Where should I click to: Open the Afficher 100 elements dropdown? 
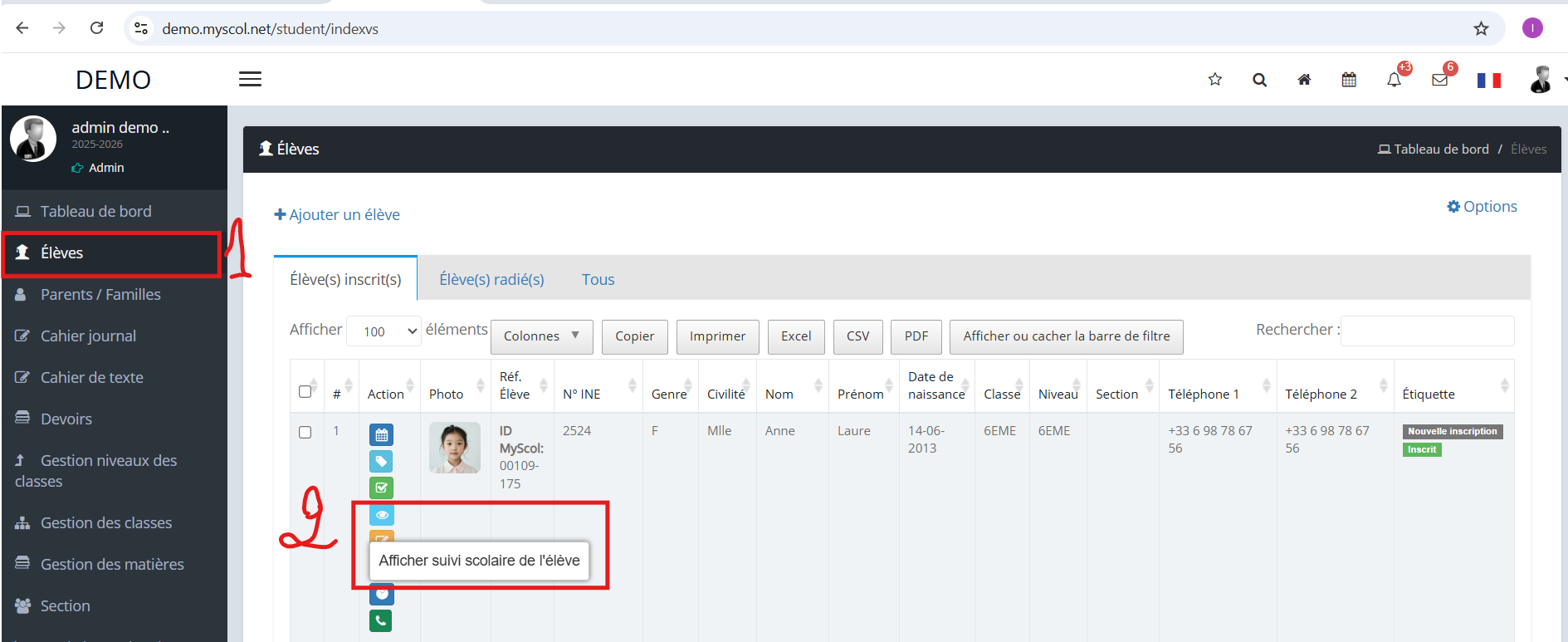(383, 331)
